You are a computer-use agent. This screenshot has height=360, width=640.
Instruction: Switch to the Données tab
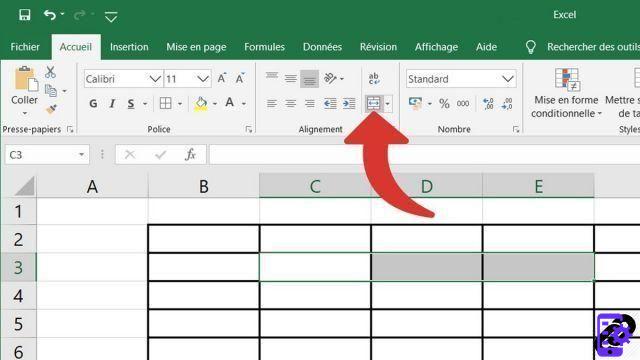(322, 47)
